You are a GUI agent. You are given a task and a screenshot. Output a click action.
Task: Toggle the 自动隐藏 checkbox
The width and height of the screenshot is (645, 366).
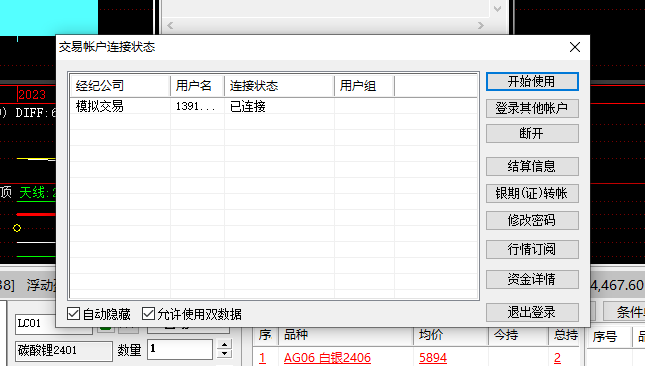73,314
